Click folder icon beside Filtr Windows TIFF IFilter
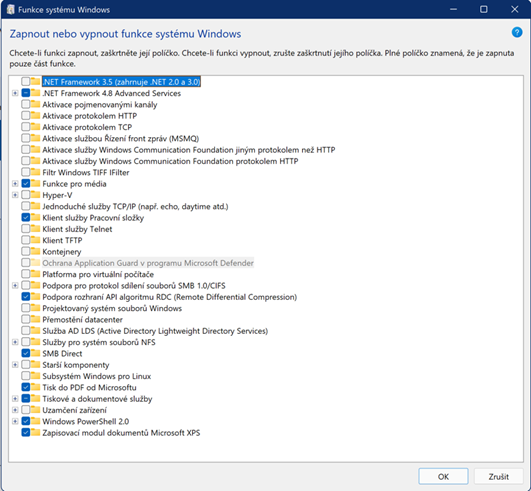Image resolution: width=531 pixels, height=491 pixels. pos(36,172)
